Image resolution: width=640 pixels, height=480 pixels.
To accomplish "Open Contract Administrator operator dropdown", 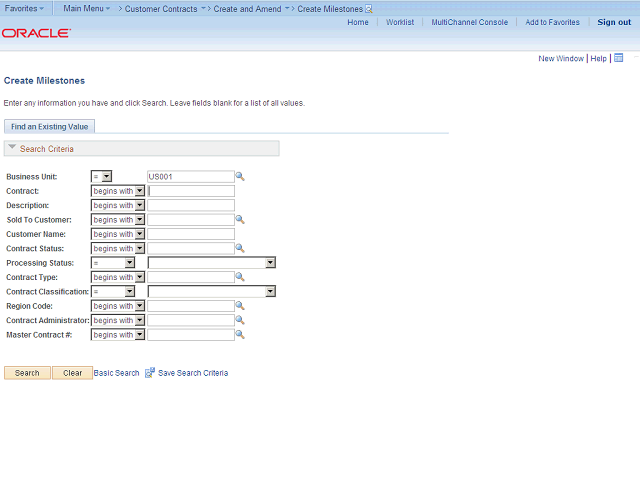I will coord(118,320).
